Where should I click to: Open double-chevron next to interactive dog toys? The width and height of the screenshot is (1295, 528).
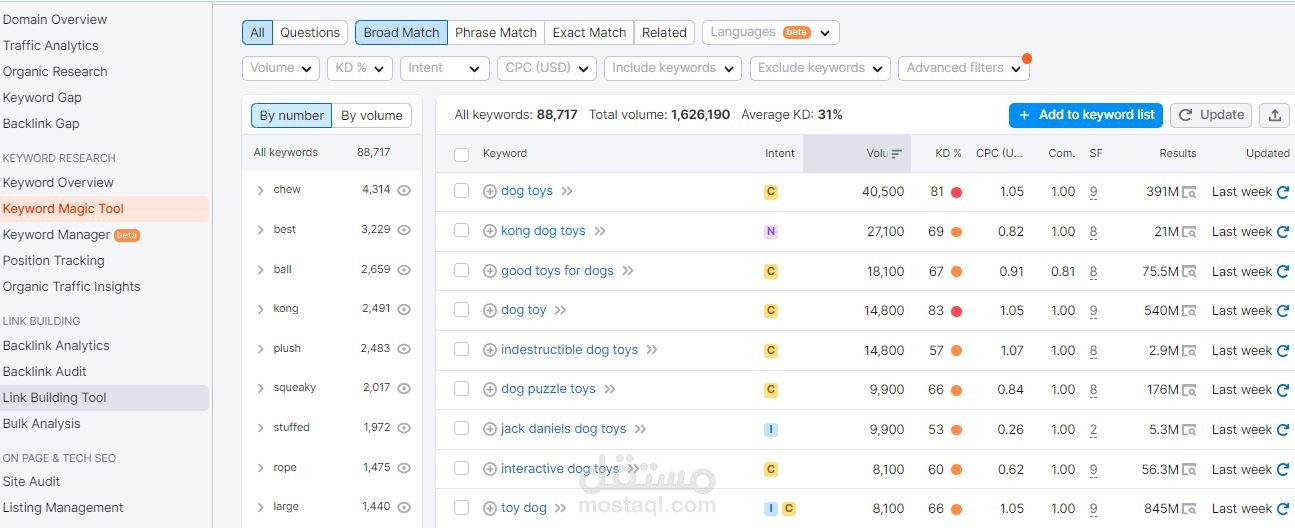tap(633, 469)
